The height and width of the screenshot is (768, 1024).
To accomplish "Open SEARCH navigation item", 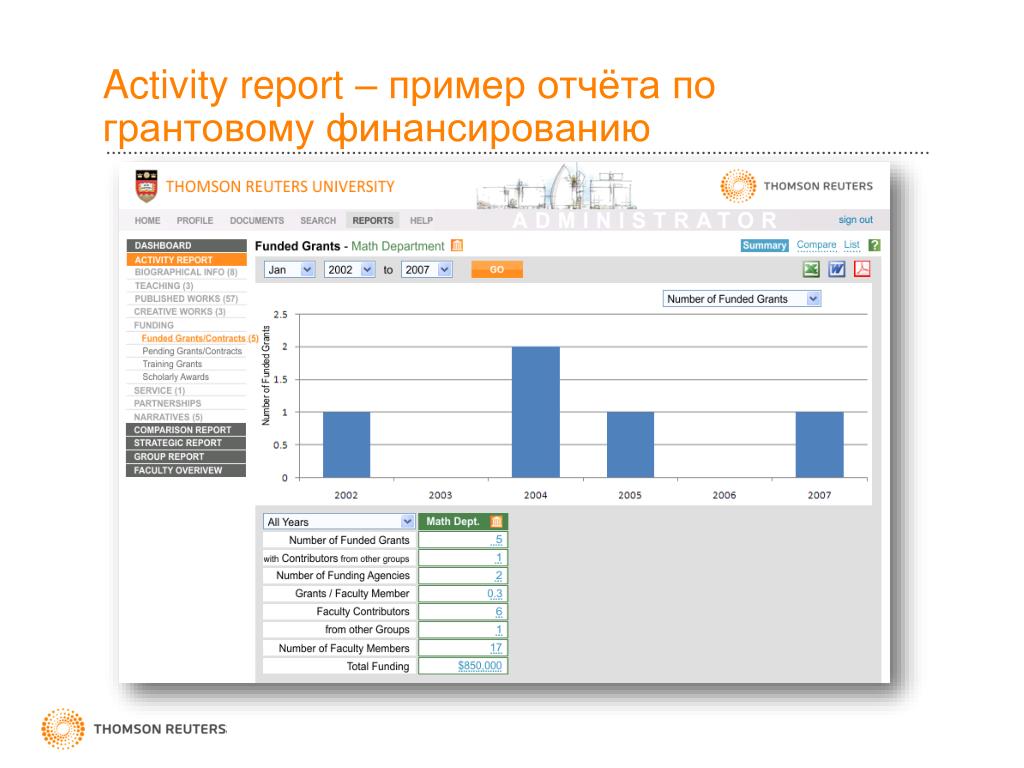I will coord(318,221).
